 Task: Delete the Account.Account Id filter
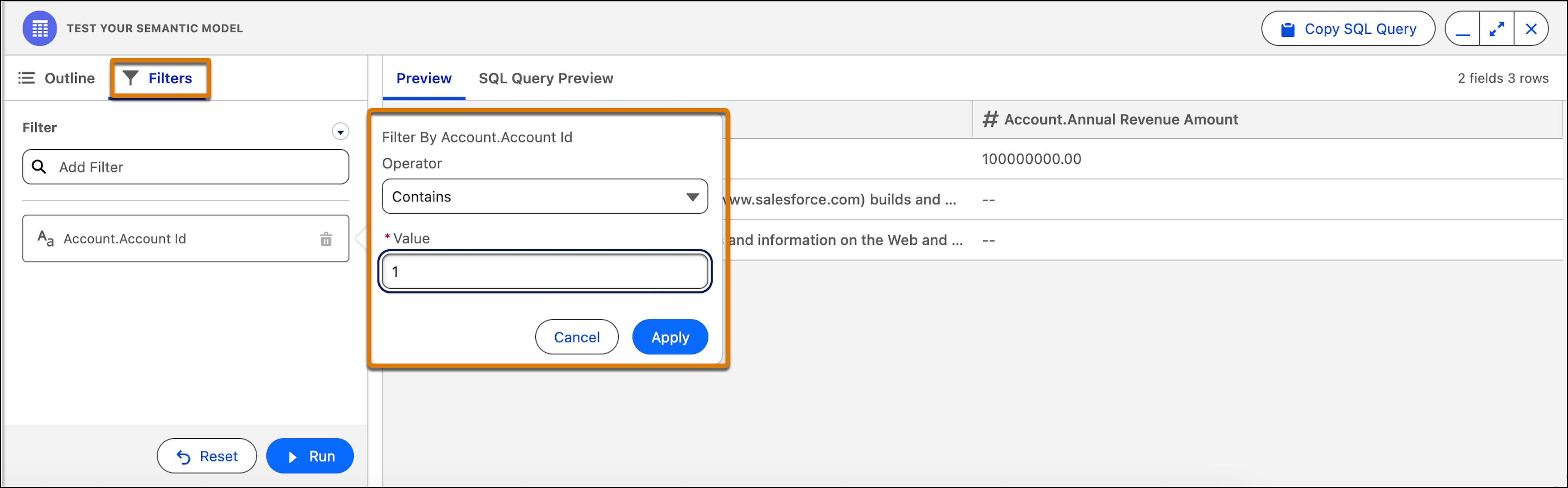pyautogui.click(x=326, y=239)
